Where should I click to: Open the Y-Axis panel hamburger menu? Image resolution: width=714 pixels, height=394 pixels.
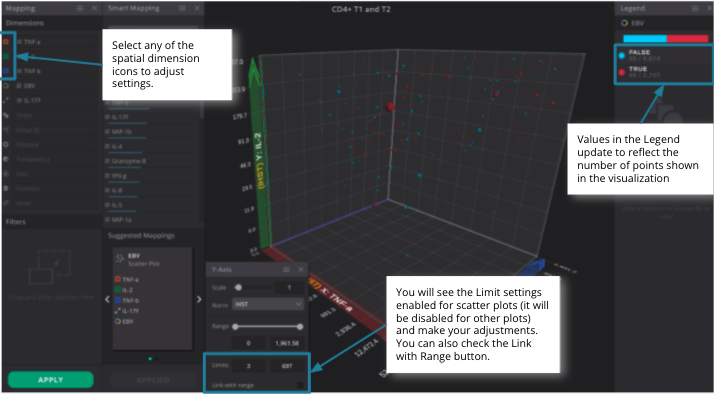pyautogui.click(x=286, y=270)
